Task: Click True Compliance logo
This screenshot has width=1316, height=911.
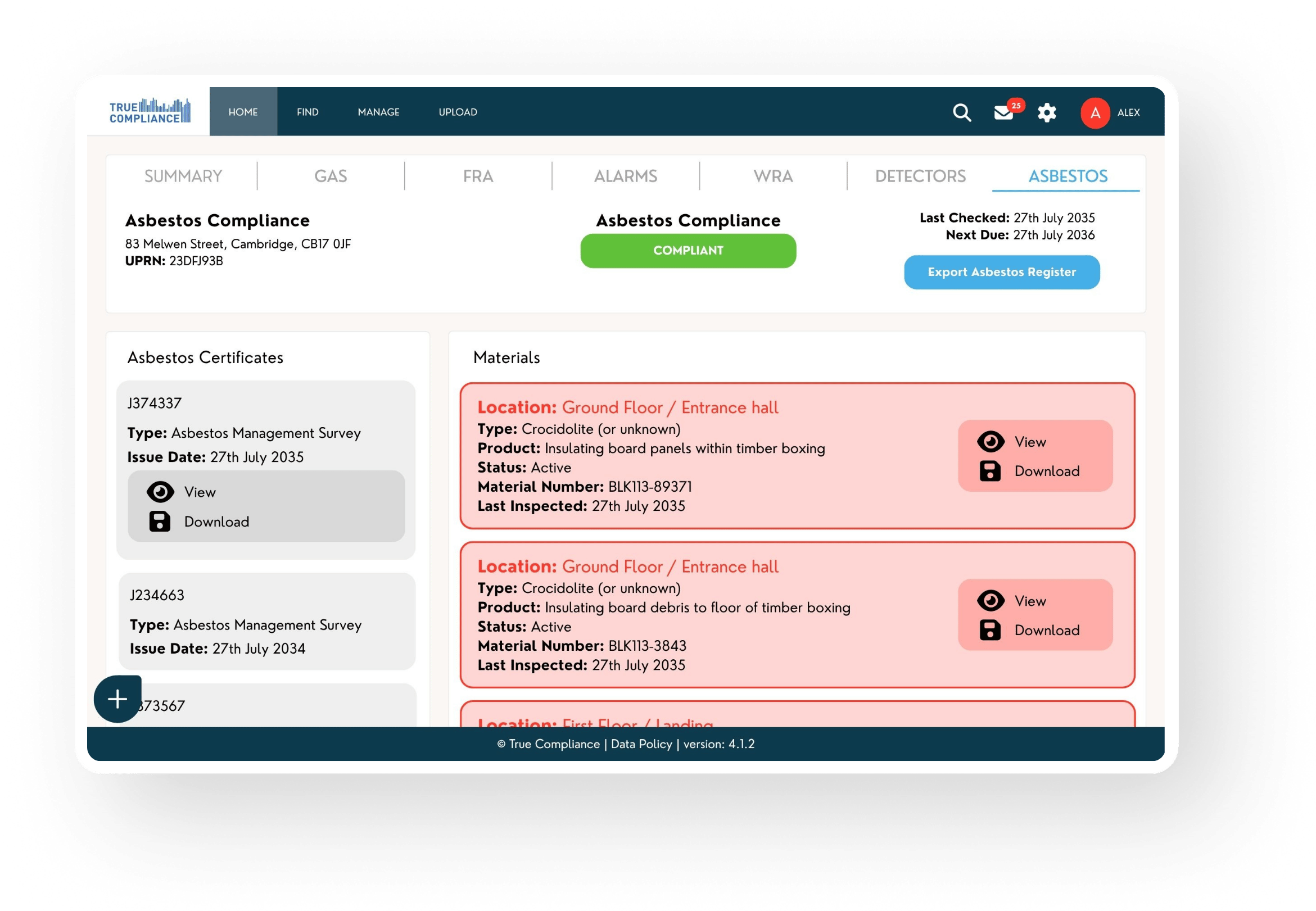Action: point(150,111)
